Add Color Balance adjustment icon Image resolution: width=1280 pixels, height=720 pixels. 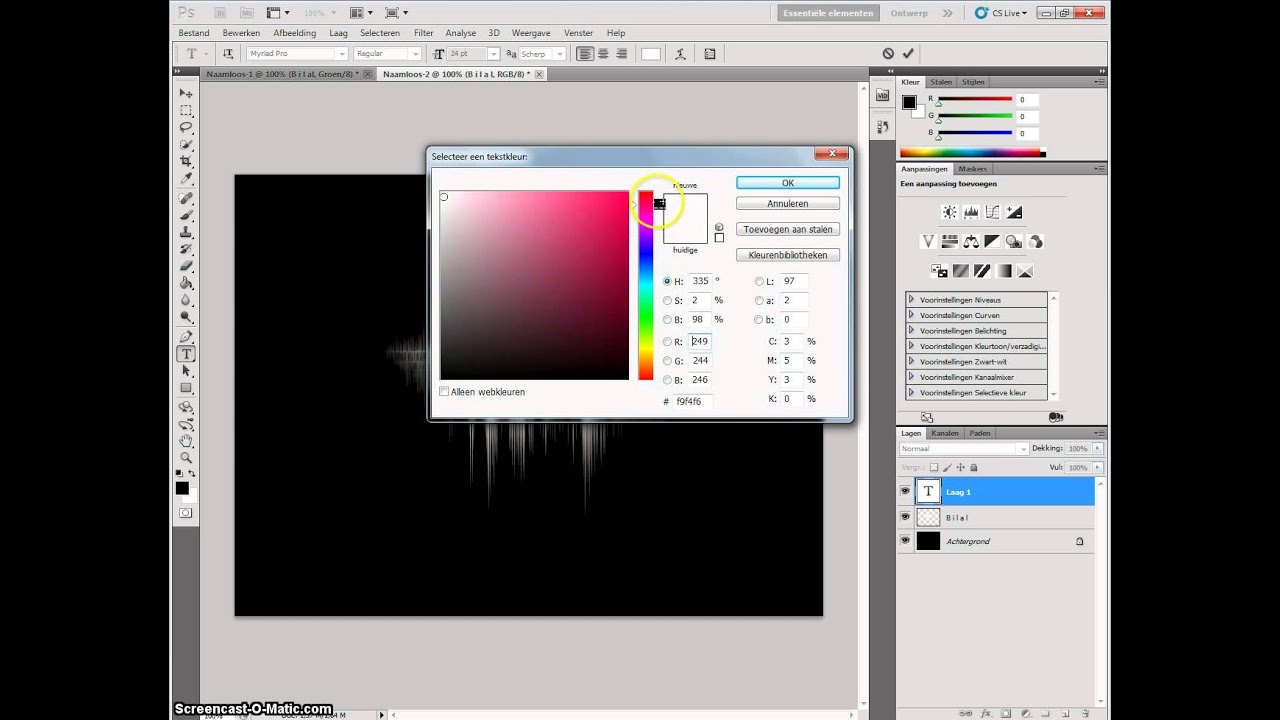point(971,241)
